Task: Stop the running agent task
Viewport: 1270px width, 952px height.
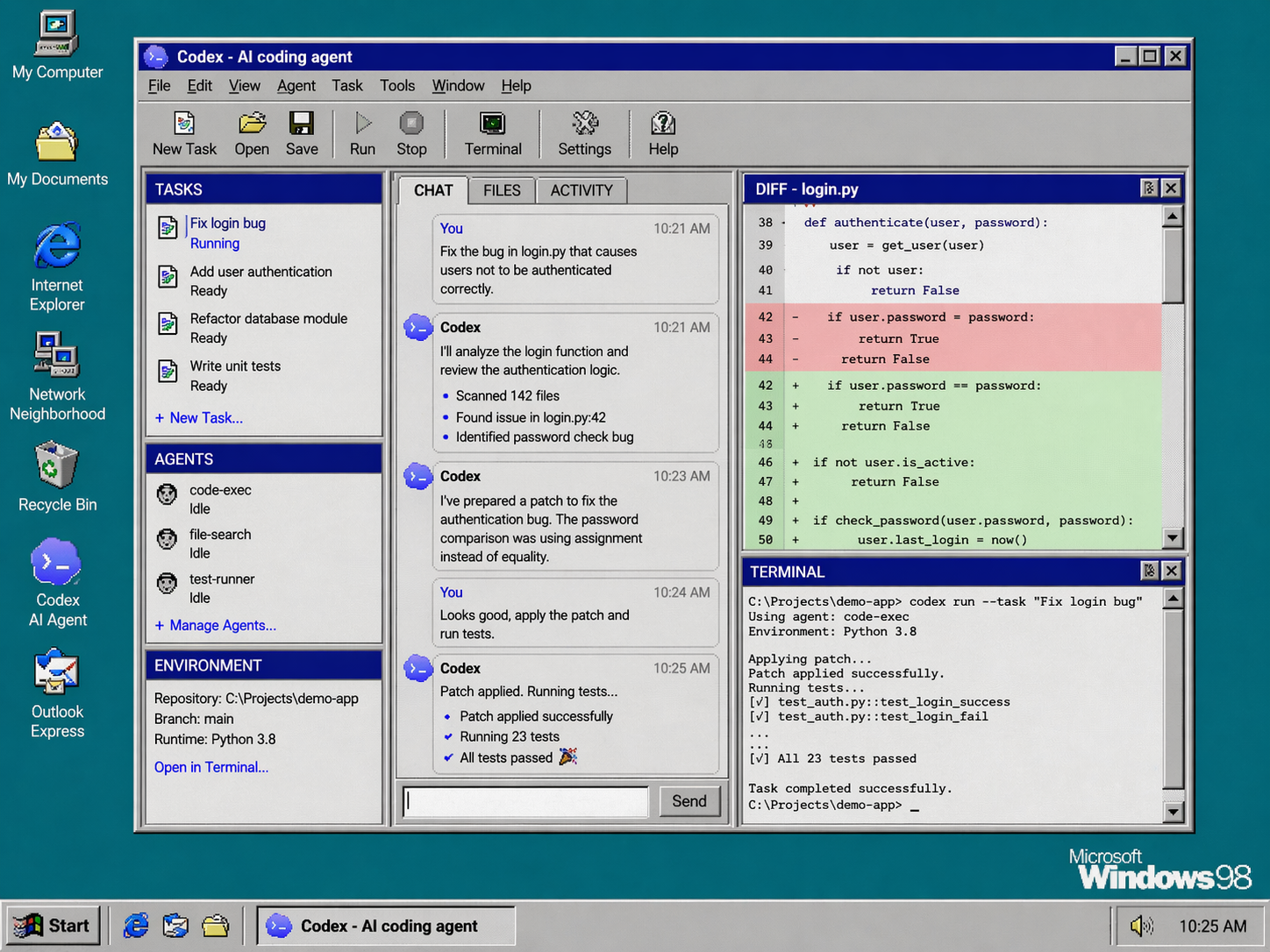Action: (x=411, y=134)
